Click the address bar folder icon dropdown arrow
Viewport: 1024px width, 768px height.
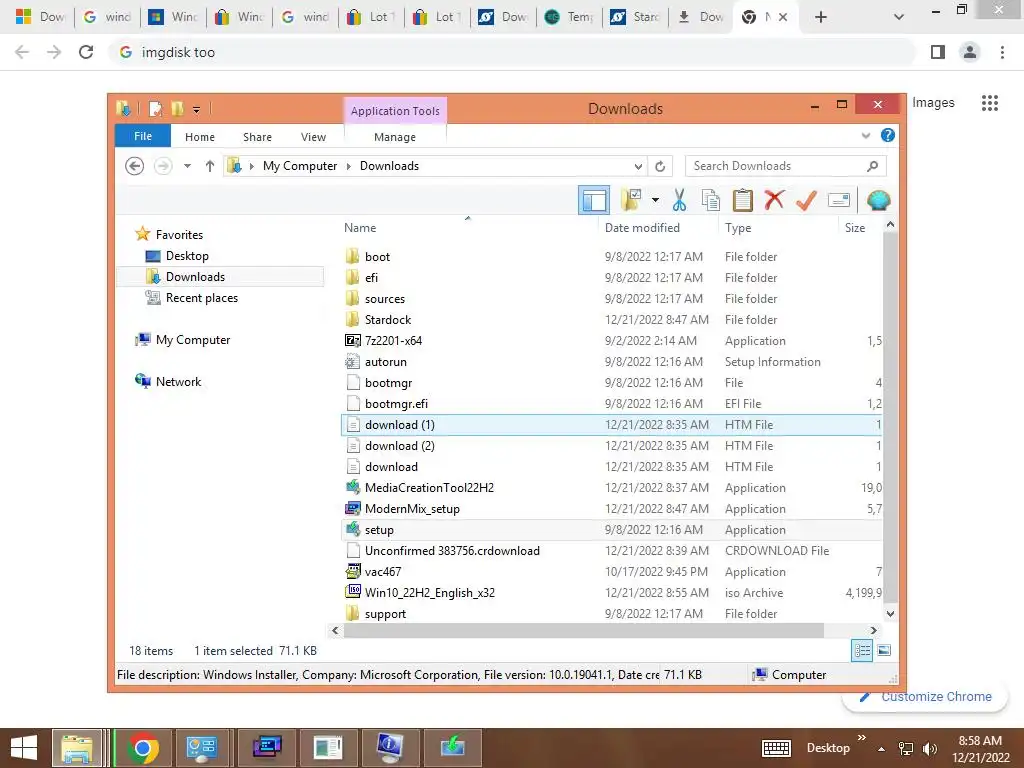tap(251, 166)
